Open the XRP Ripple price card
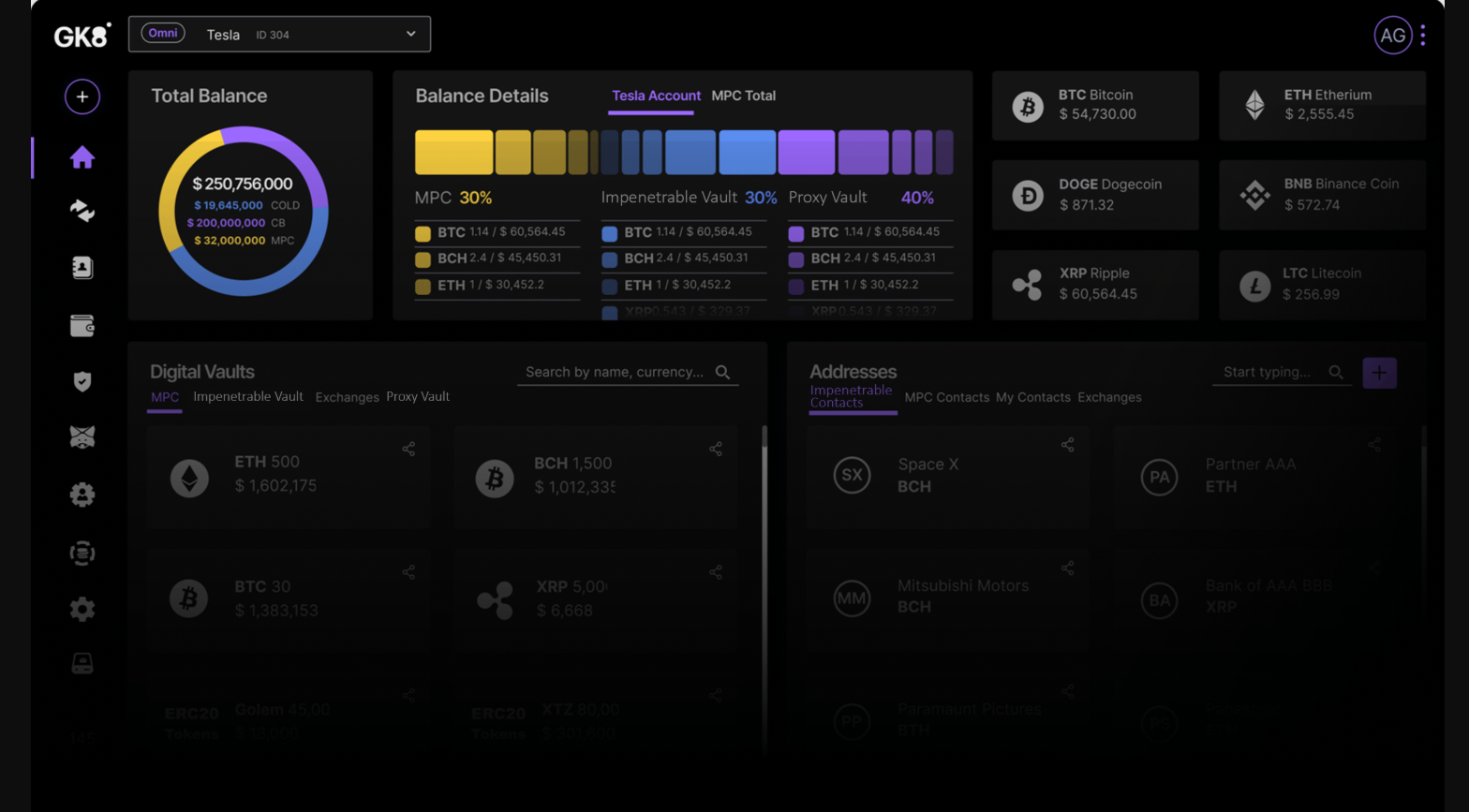This screenshot has height=812, width=1469. point(1095,285)
